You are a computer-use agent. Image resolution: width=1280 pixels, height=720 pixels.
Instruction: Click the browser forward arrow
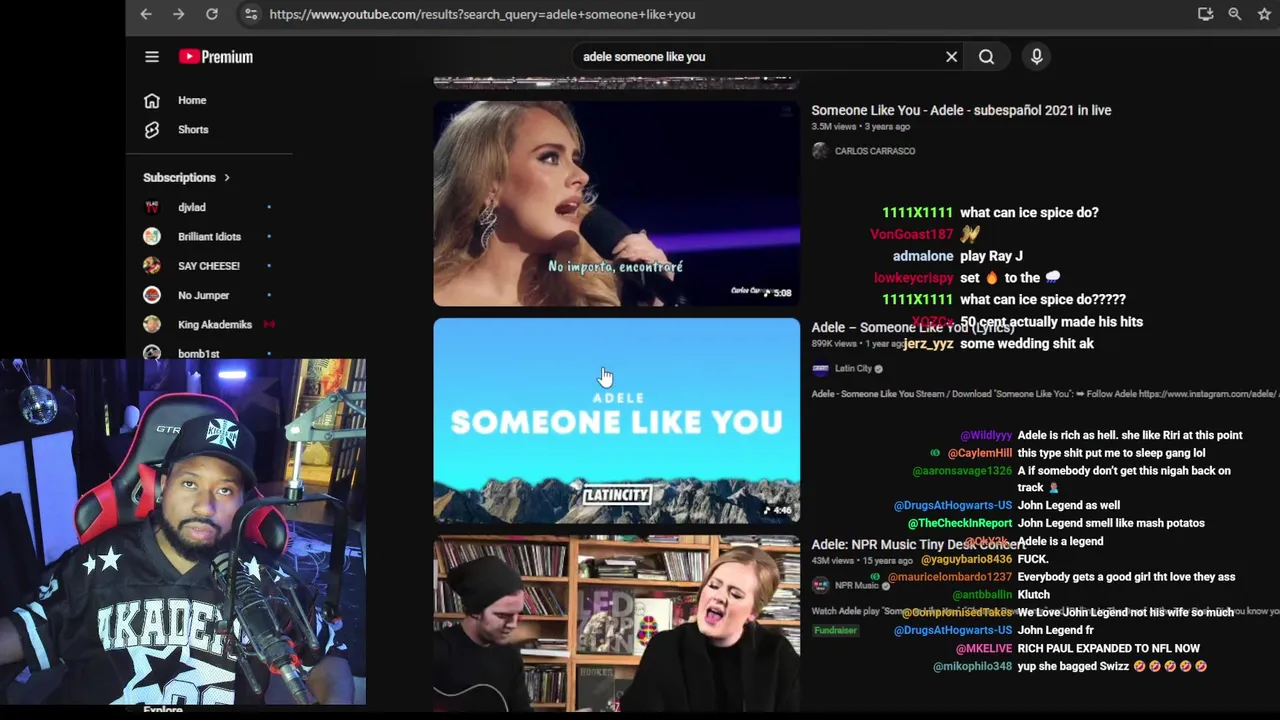(x=178, y=14)
